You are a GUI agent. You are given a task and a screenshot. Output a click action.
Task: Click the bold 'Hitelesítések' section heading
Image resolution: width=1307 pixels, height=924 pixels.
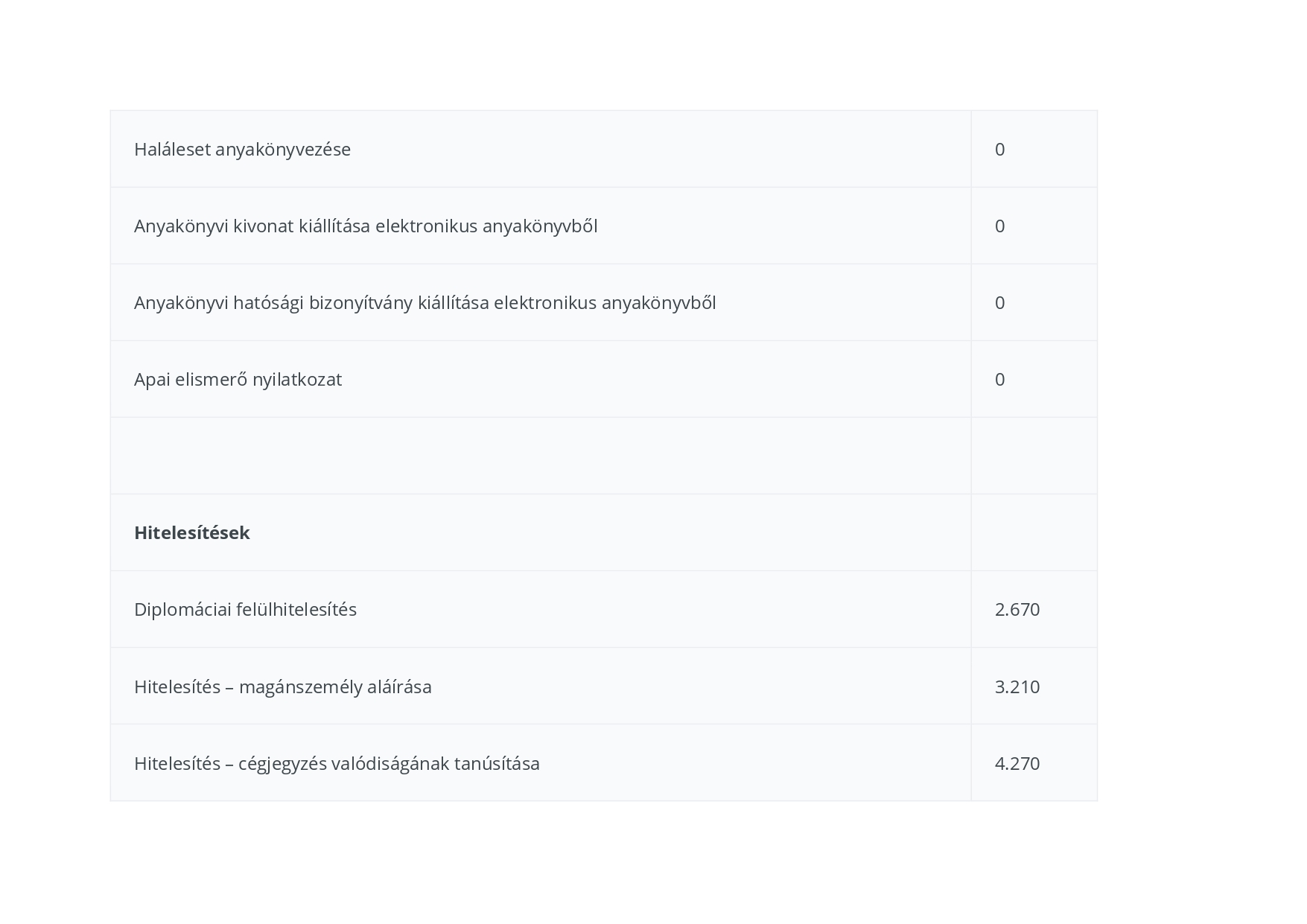point(191,533)
